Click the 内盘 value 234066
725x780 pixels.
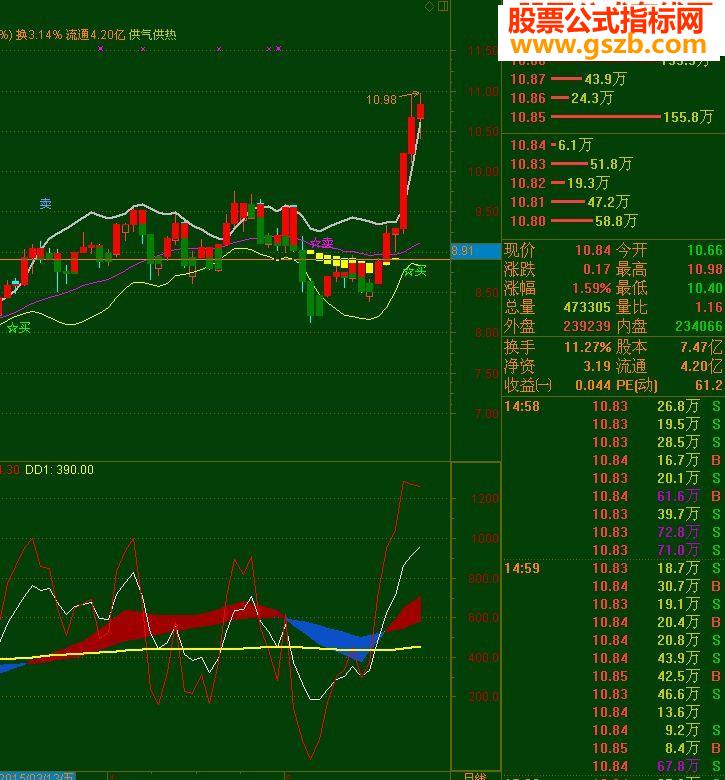point(699,326)
